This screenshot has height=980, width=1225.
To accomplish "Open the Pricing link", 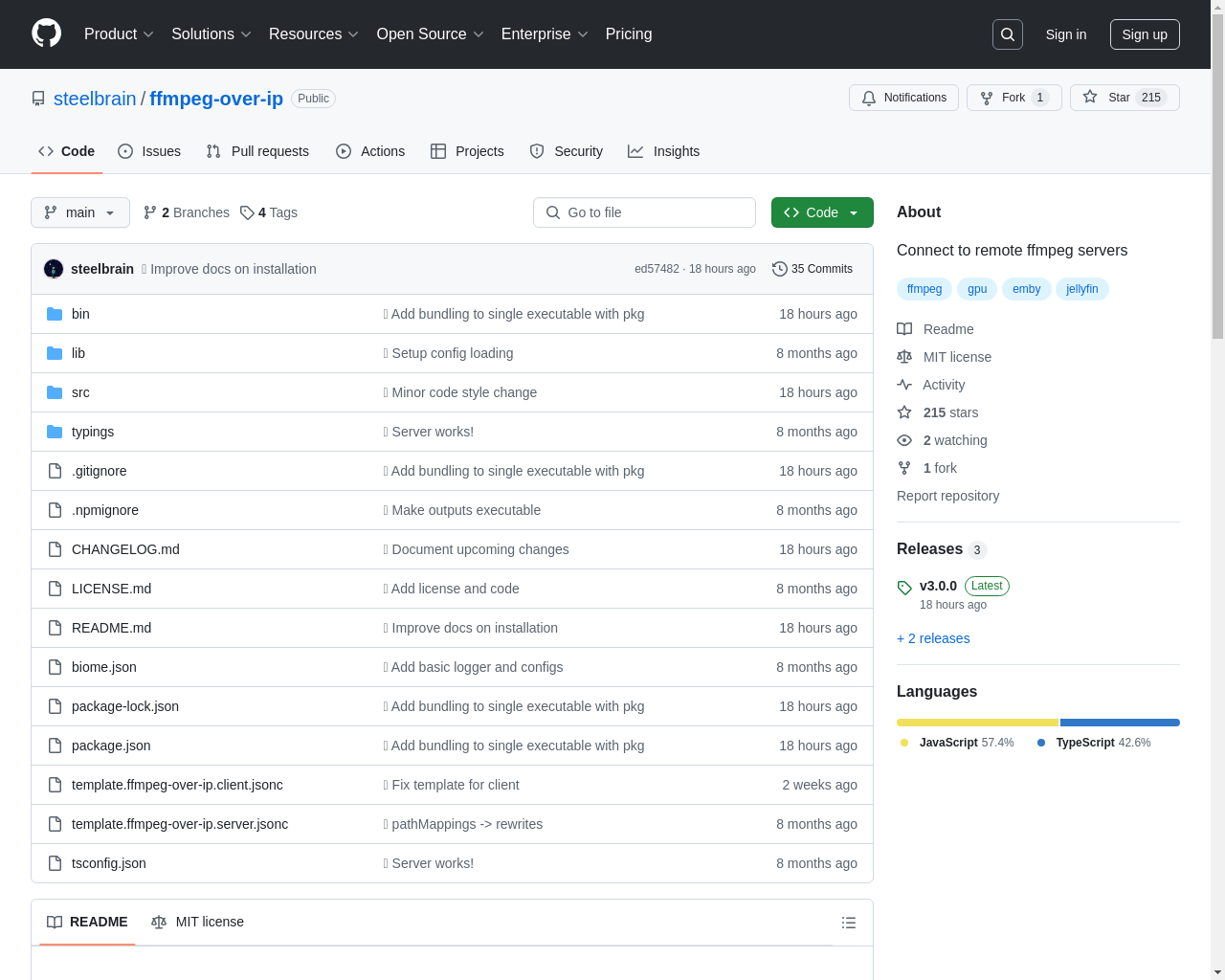I will click(x=629, y=34).
